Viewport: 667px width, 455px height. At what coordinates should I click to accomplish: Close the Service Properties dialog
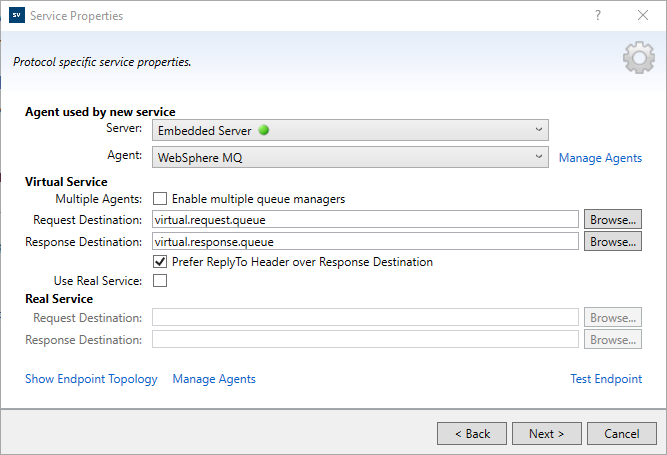click(643, 16)
